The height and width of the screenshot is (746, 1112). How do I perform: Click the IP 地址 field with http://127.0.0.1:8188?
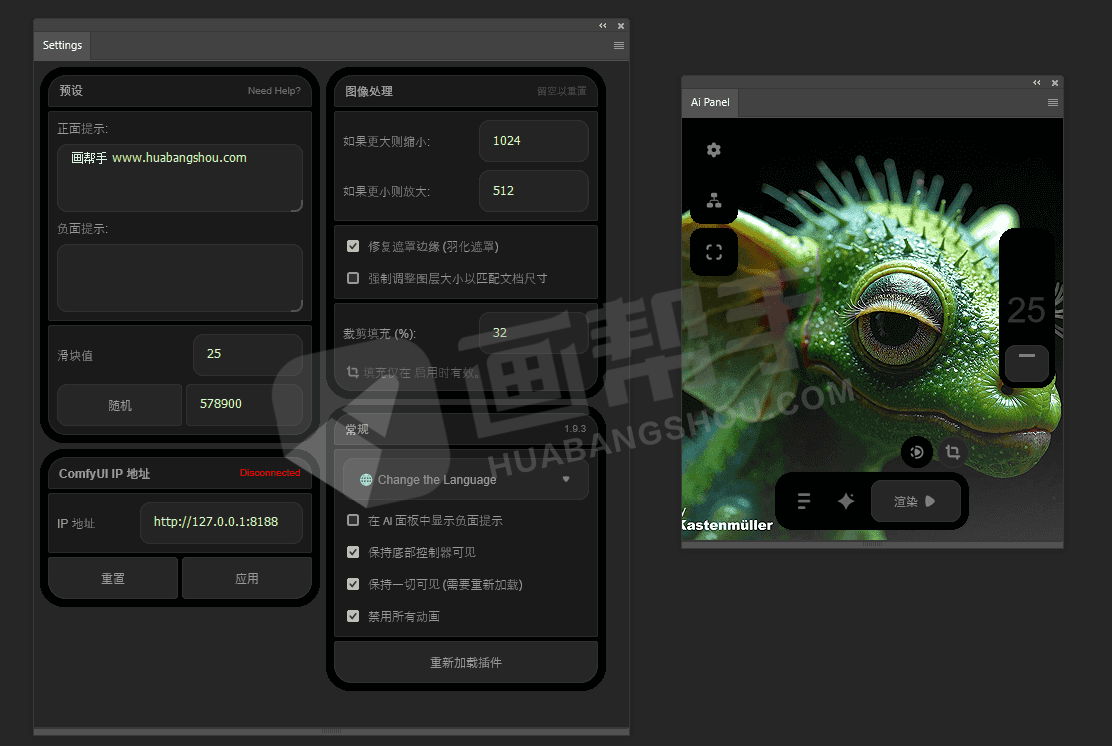221,523
